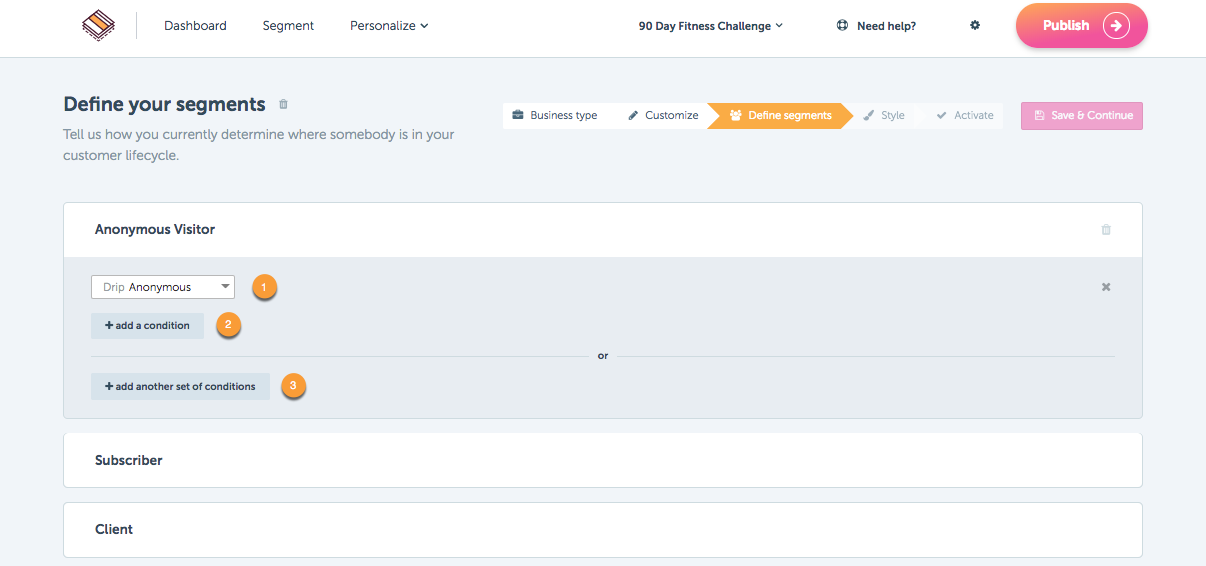Open the Drip Anonymous dropdown
Image resolution: width=1206 pixels, height=566 pixels.
pyautogui.click(x=163, y=287)
